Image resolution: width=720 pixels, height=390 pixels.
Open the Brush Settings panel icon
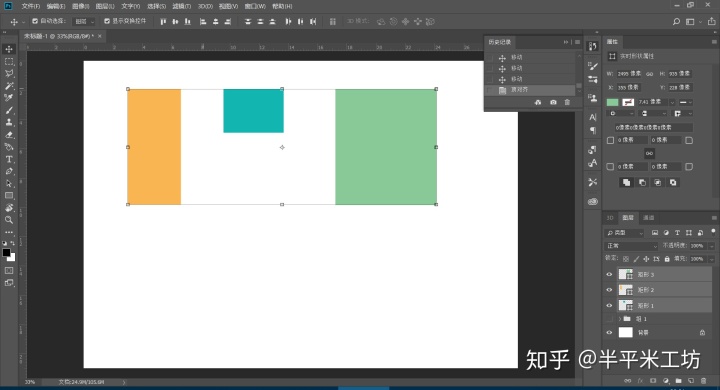(593, 66)
